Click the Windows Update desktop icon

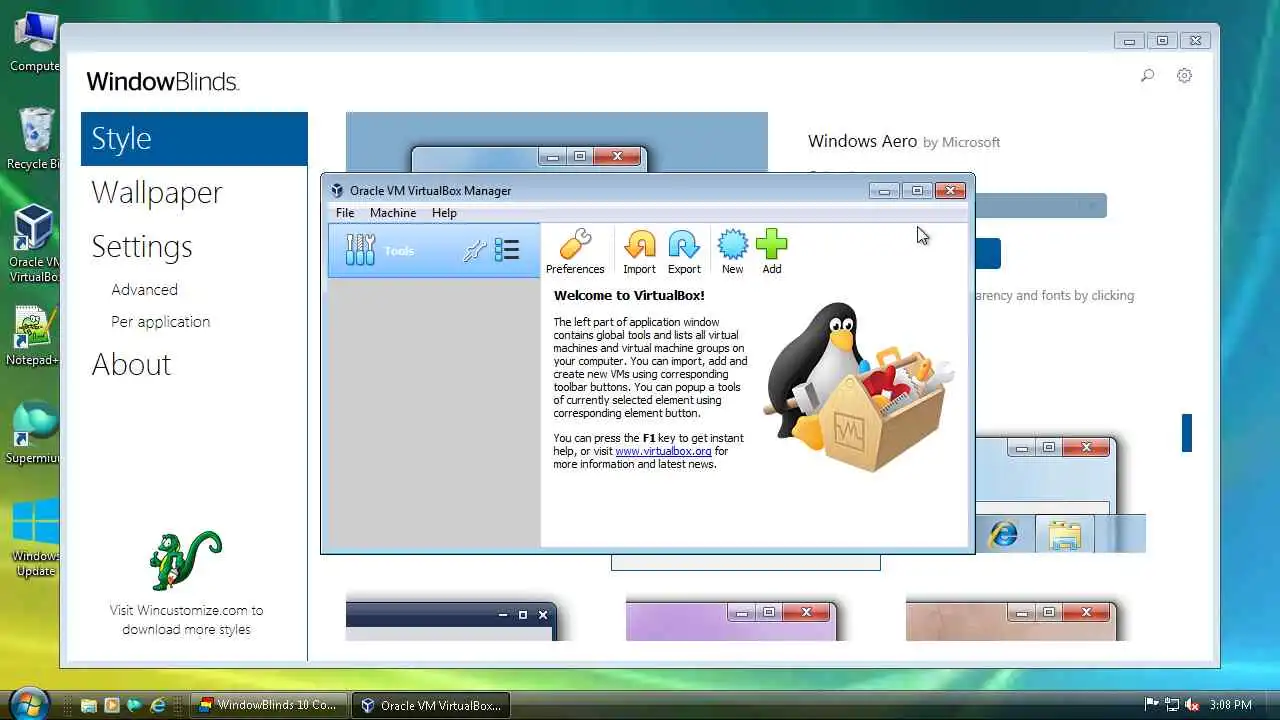tap(34, 538)
